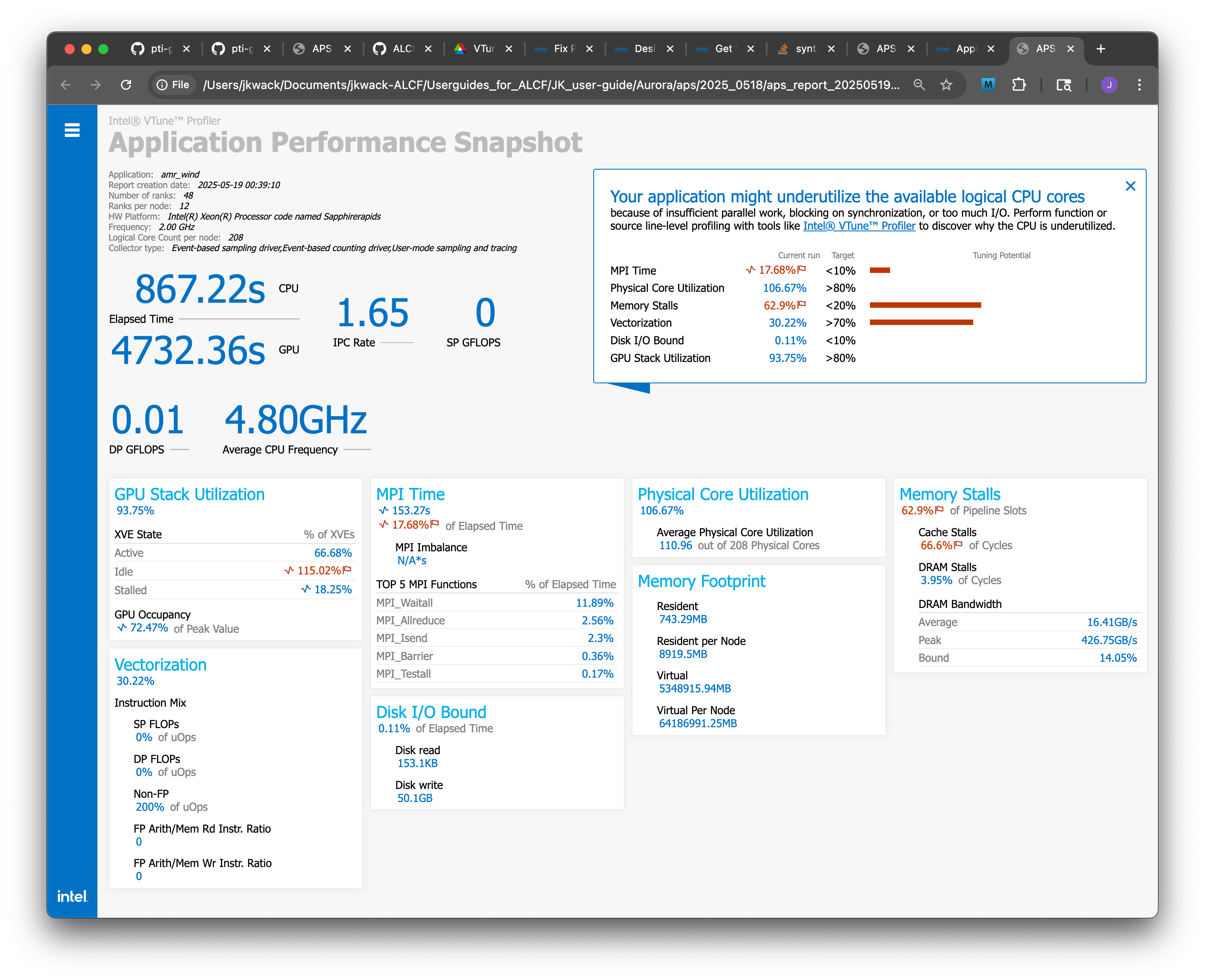Click the address bar URL
The width and height of the screenshot is (1205, 980).
pyautogui.click(x=551, y=85)
